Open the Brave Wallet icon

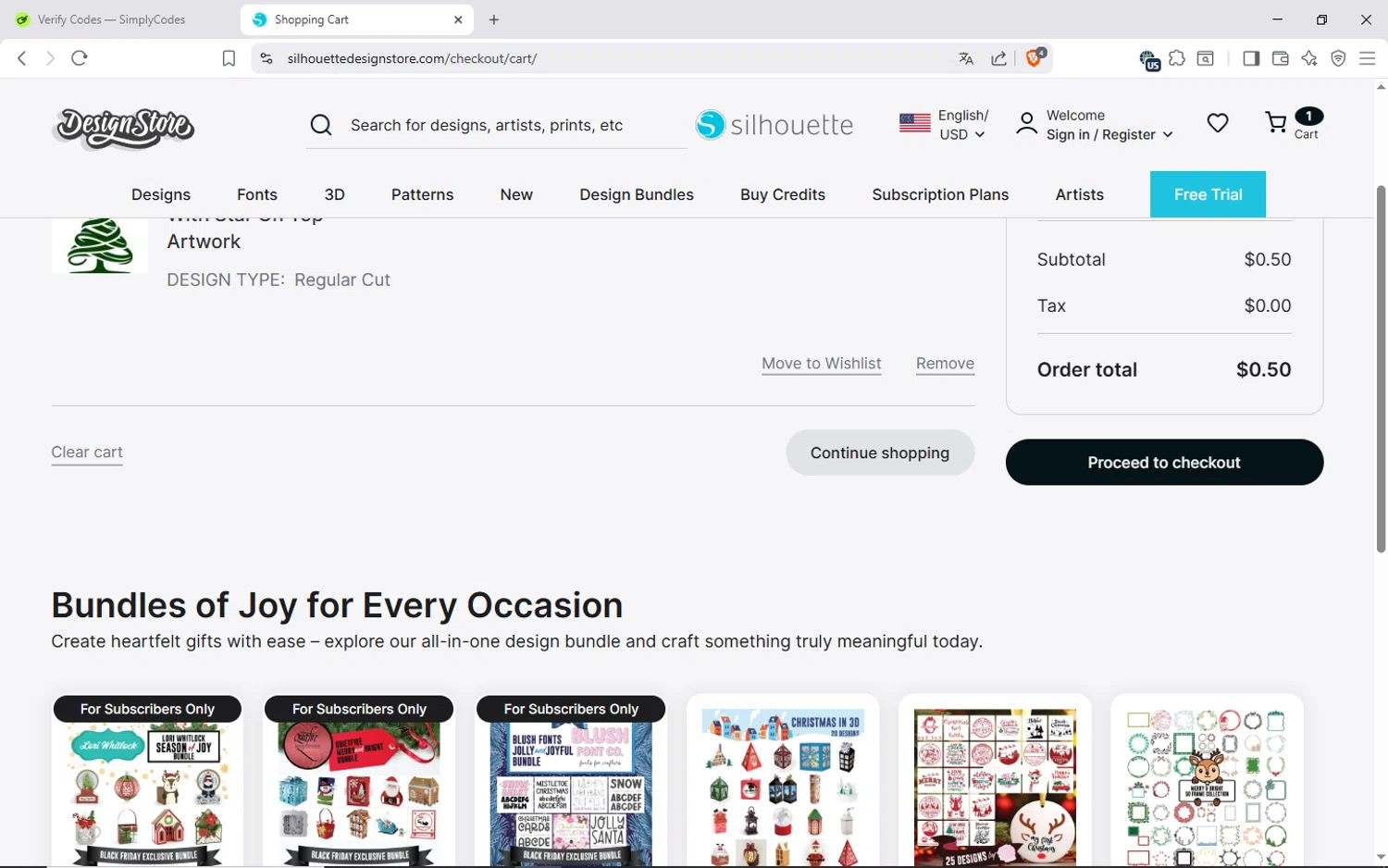[1281, 58]
